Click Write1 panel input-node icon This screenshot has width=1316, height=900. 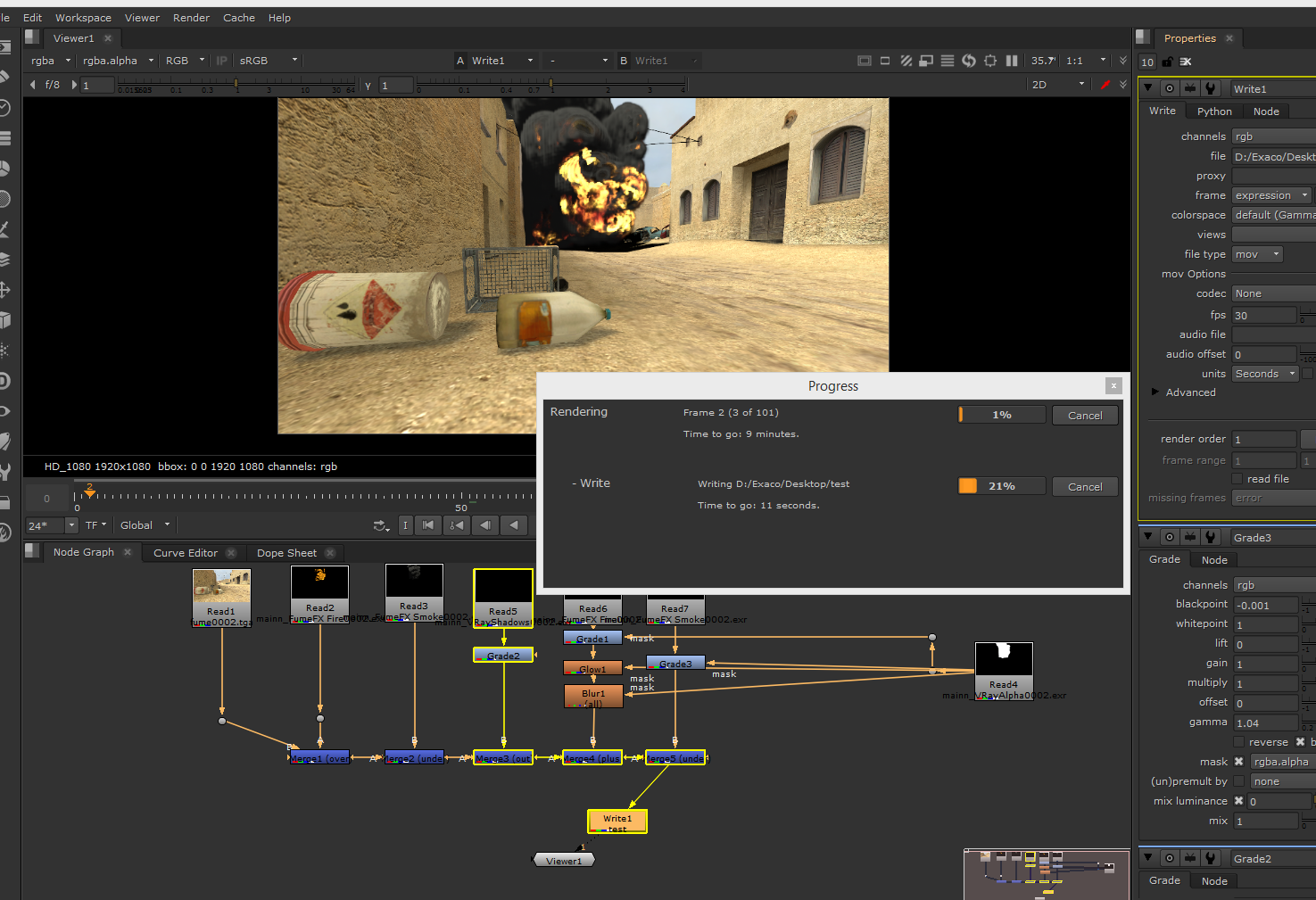point(1190,88)
